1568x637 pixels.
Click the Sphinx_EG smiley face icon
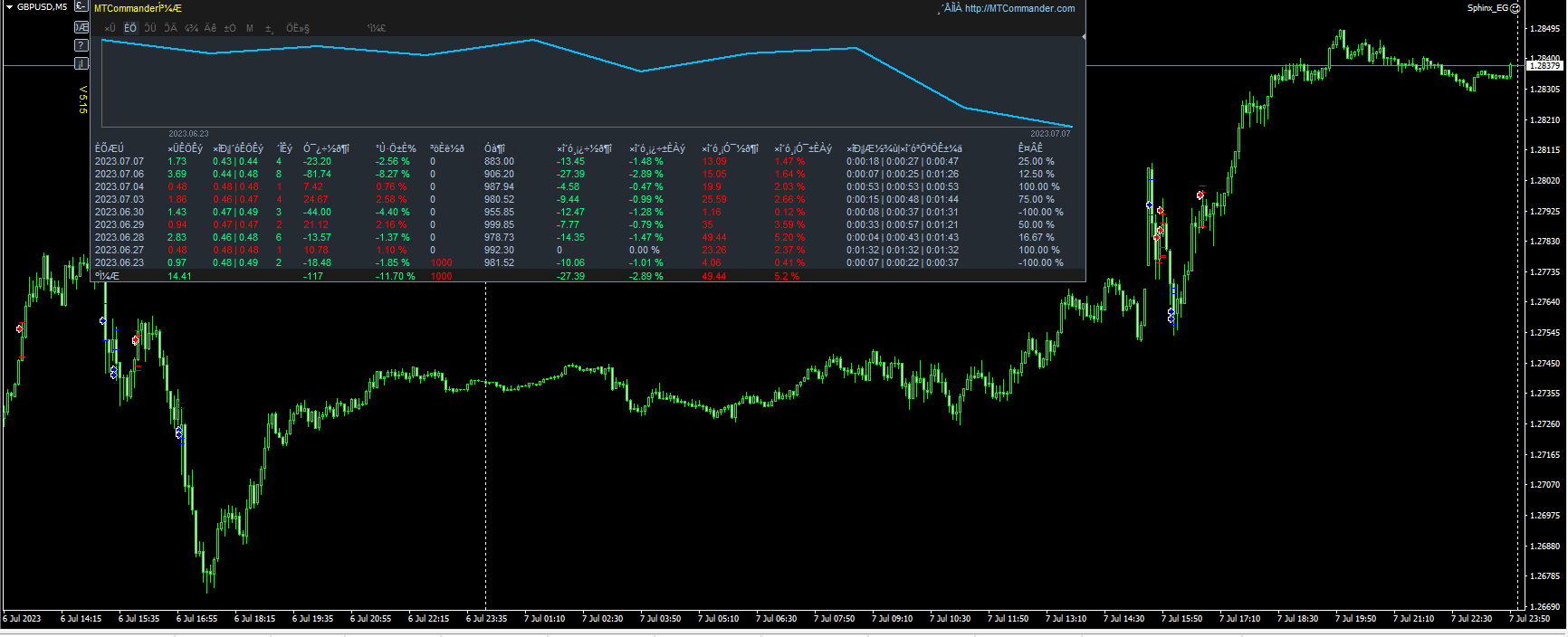pos(1515,8)
